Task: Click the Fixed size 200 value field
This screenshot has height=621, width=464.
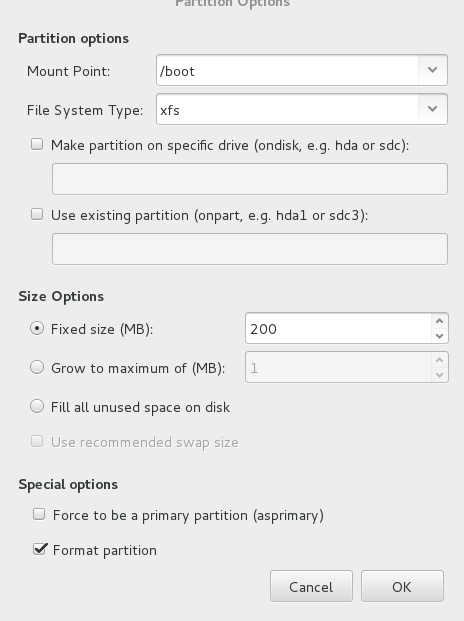Action: [338, 328]
